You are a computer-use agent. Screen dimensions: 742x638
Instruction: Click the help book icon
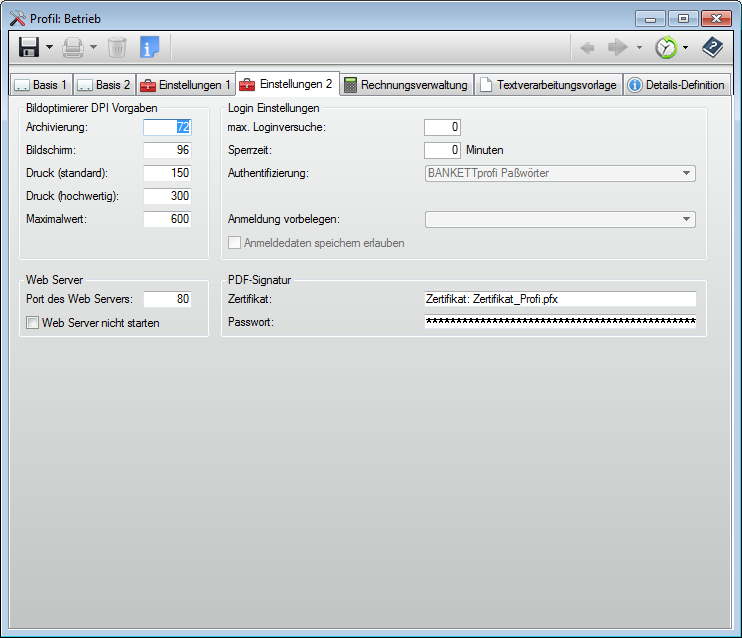click(x=712, y=47)
